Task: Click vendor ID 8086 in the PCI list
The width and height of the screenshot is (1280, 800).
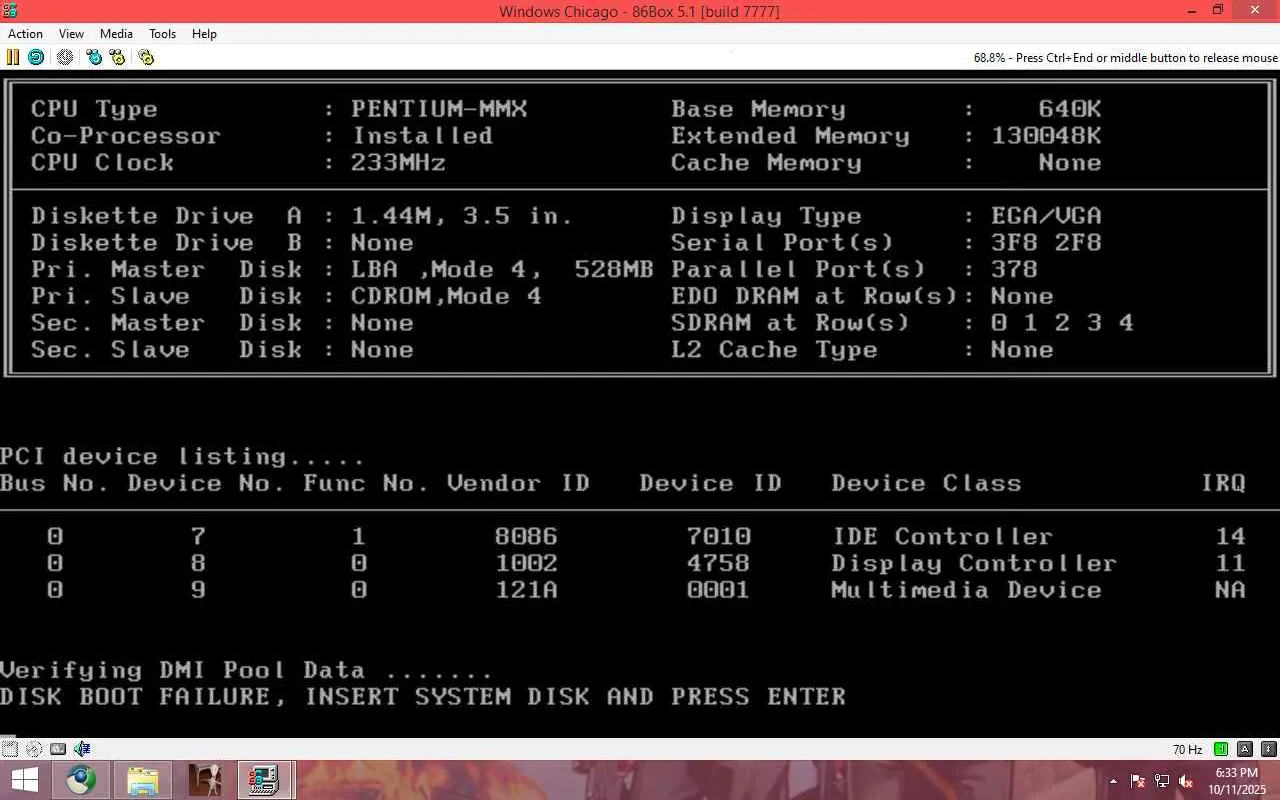Action: pos(526,537)
